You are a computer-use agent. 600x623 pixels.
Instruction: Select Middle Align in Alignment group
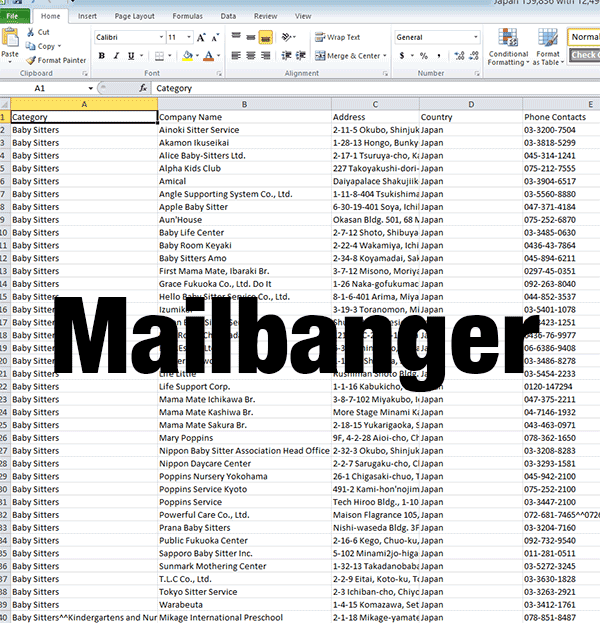251,37
